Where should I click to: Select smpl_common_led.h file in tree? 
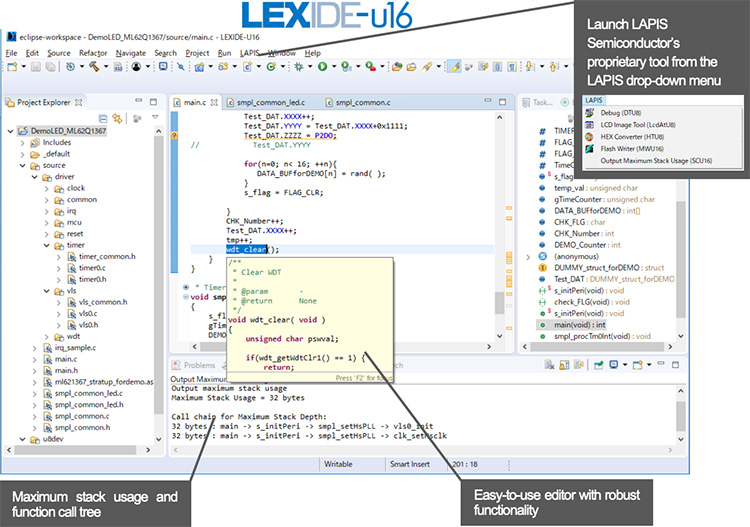tap(83, 405)
